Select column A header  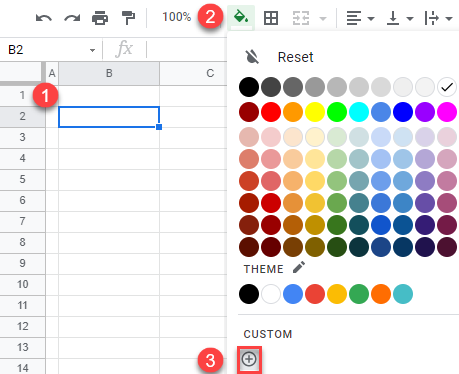pos(52,73)
